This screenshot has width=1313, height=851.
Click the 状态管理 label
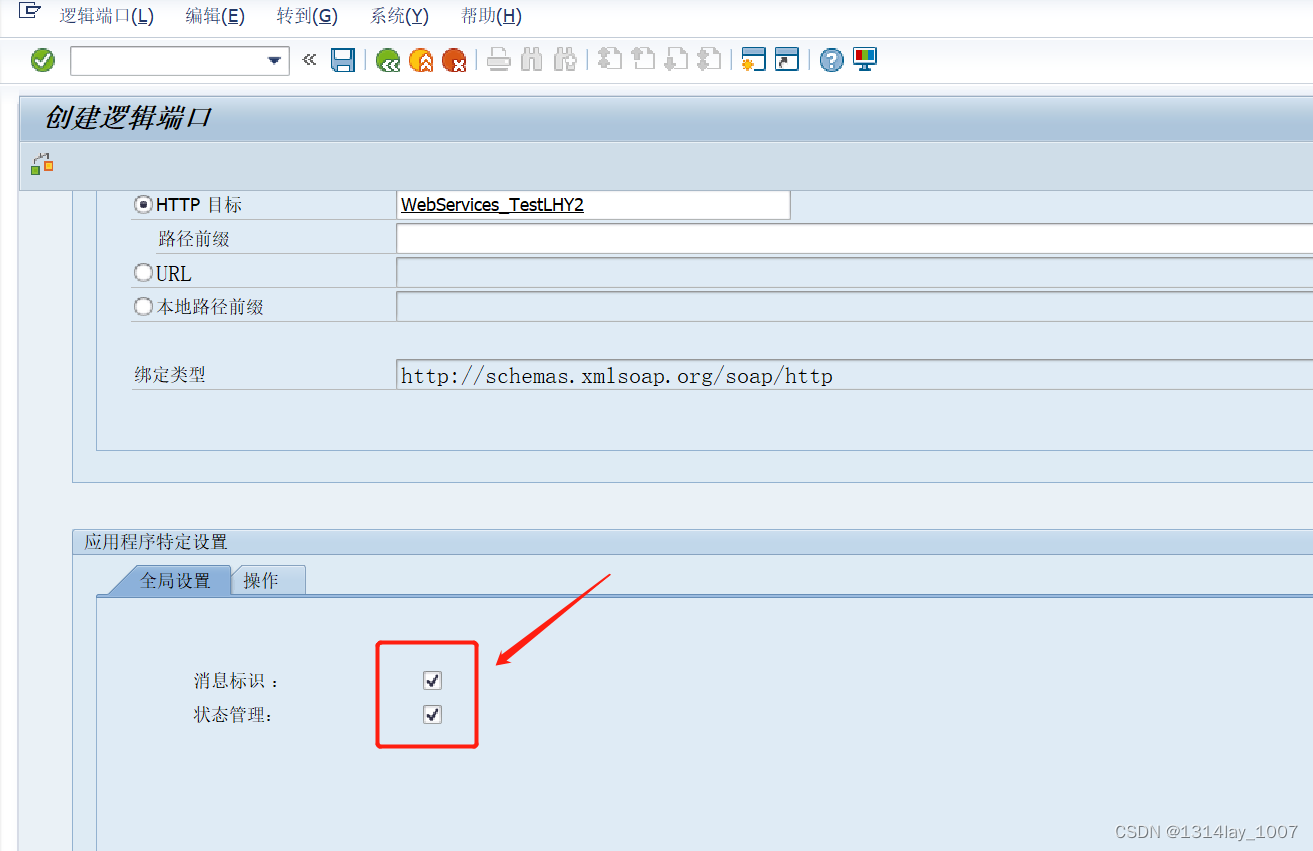(233, 715)
